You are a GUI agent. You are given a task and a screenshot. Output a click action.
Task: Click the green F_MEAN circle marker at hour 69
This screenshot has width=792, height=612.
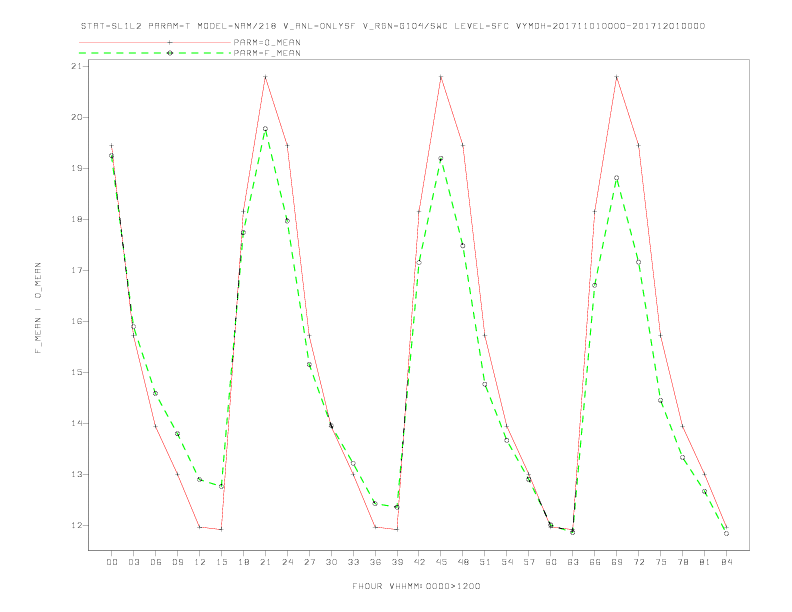click(x=617, y=178)
